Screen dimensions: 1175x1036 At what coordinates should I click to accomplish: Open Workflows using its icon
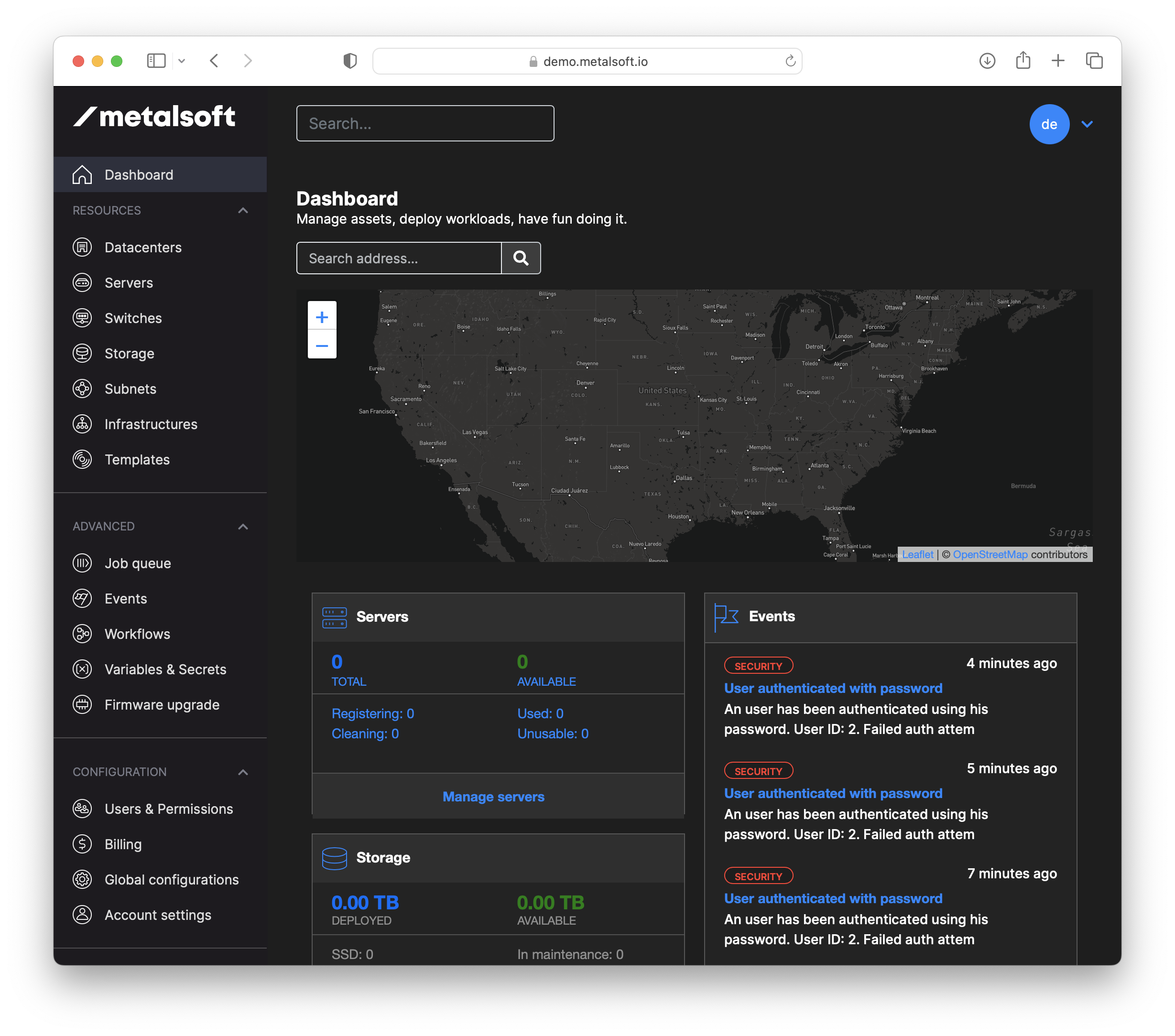click(x=82, y=634)
